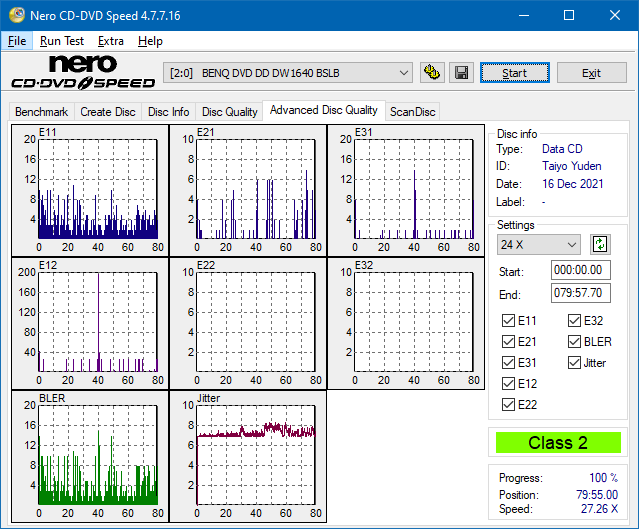Image resolution: width=639 pixels, height=529 pixels.
Task: Maximize the Nero CD-DVD Speed window
Action: [x=569, y=15]
